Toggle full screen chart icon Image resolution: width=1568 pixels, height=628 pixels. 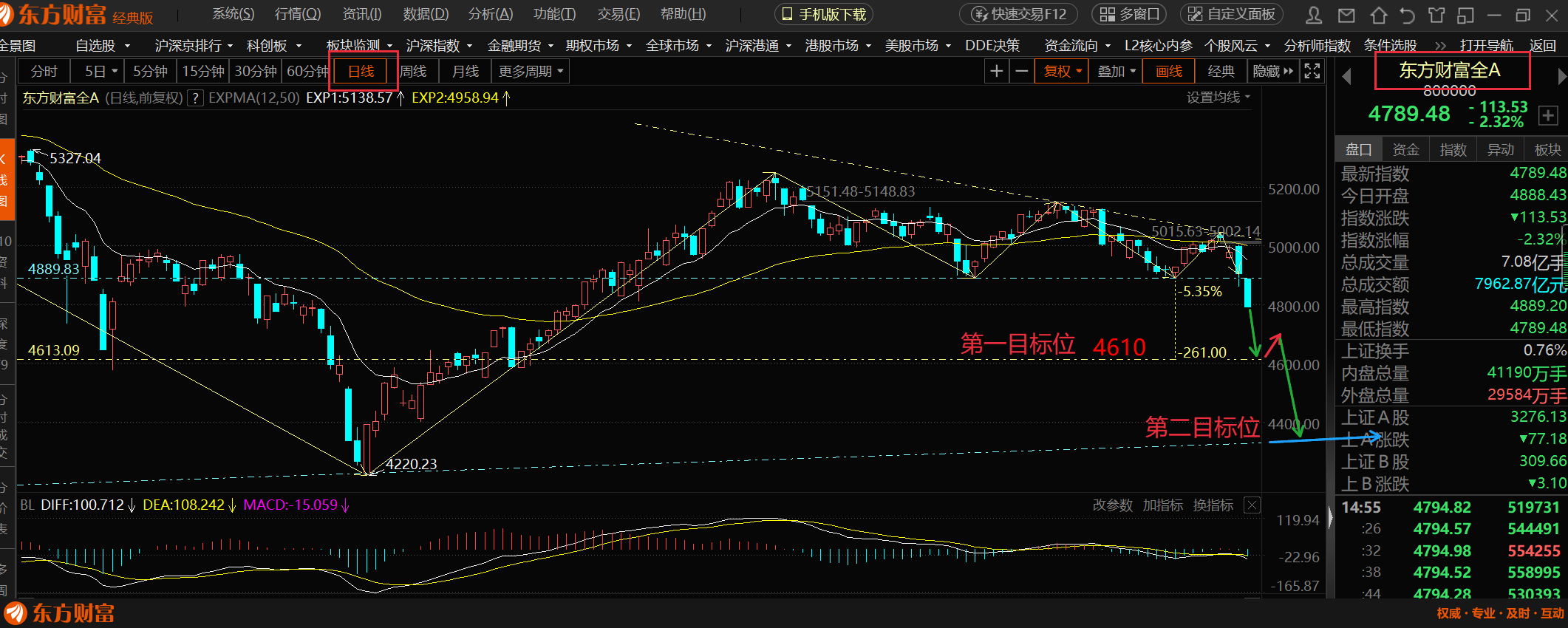[x=1312, y=72]
